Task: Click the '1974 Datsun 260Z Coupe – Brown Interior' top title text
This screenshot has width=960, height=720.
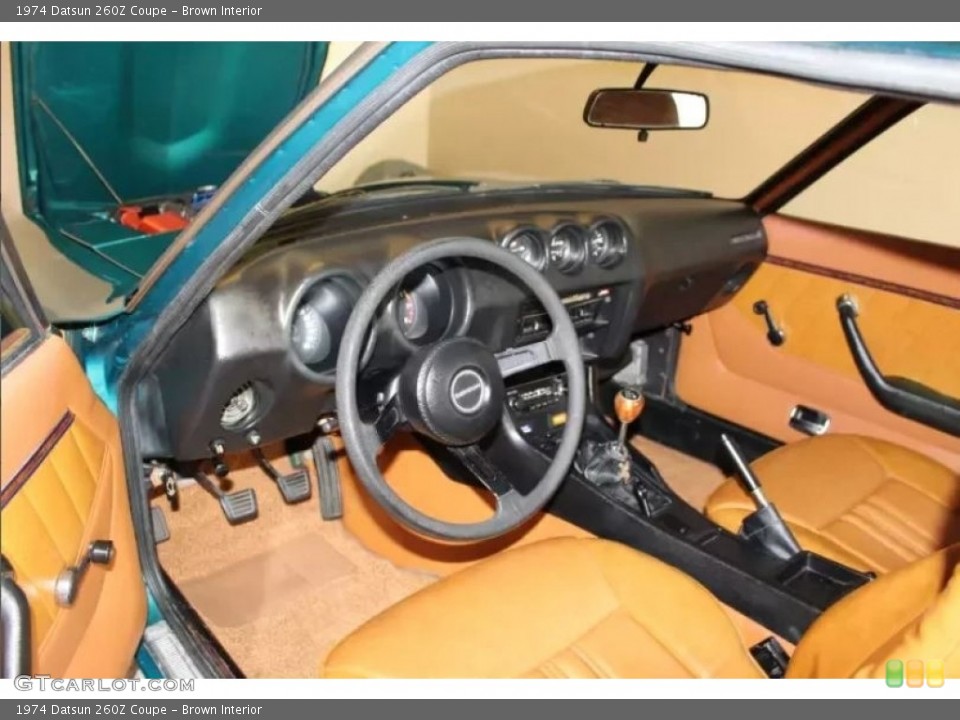Action: tap(139, 10)
